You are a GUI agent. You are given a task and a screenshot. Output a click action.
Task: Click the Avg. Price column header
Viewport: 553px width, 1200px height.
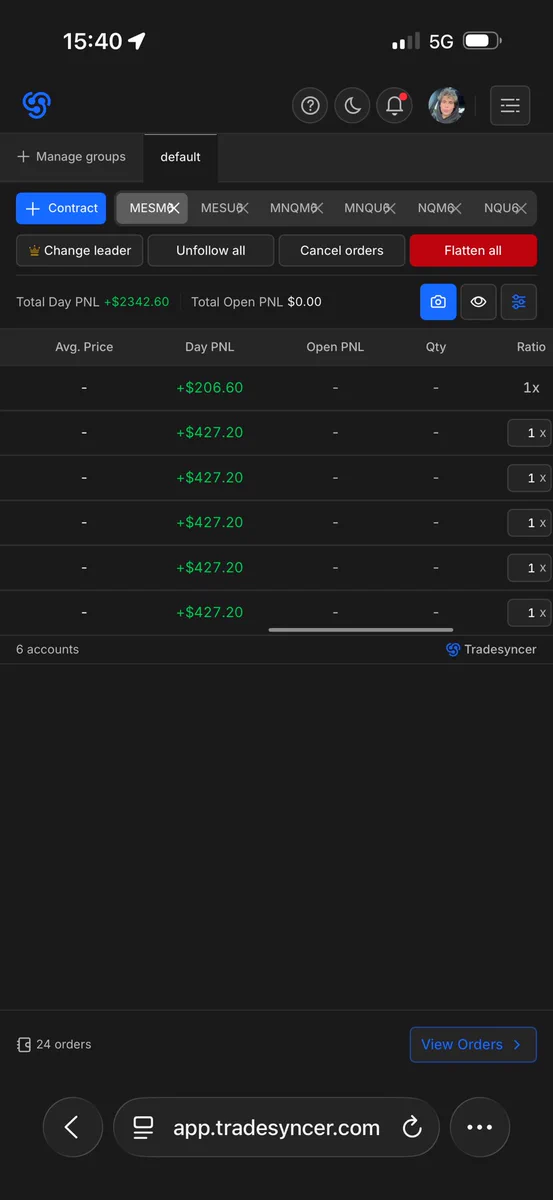click(x=84, y=347)
